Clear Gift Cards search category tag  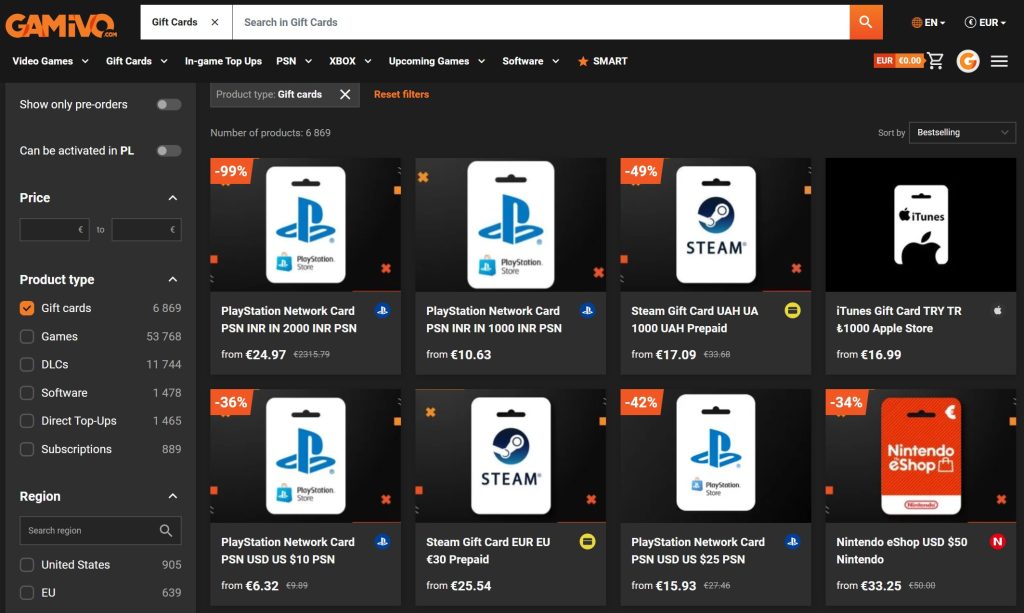click(x=216, y=22)
